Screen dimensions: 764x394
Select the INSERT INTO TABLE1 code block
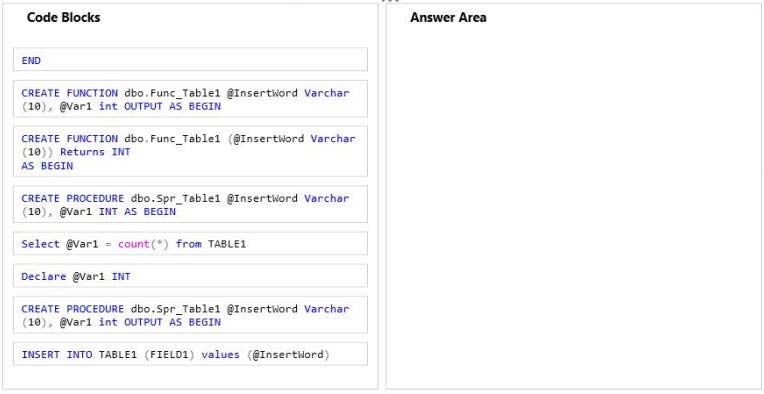click(x=190, y=354)
